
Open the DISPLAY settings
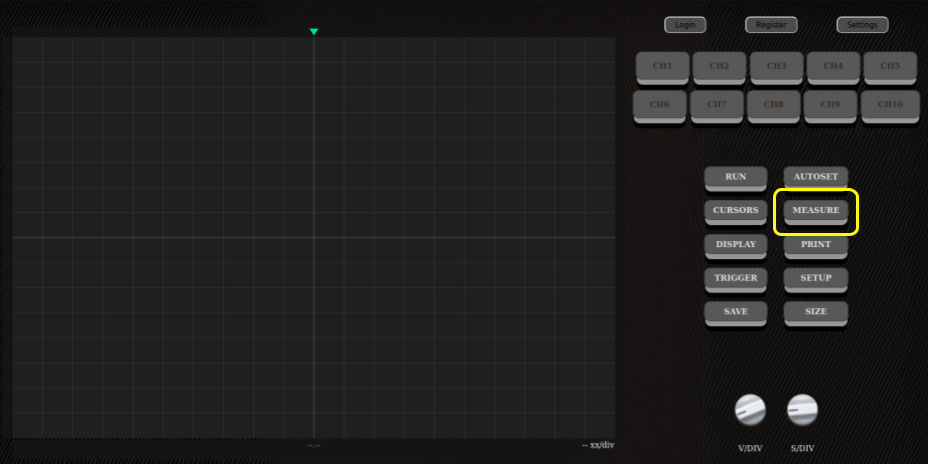click(736, 244)
